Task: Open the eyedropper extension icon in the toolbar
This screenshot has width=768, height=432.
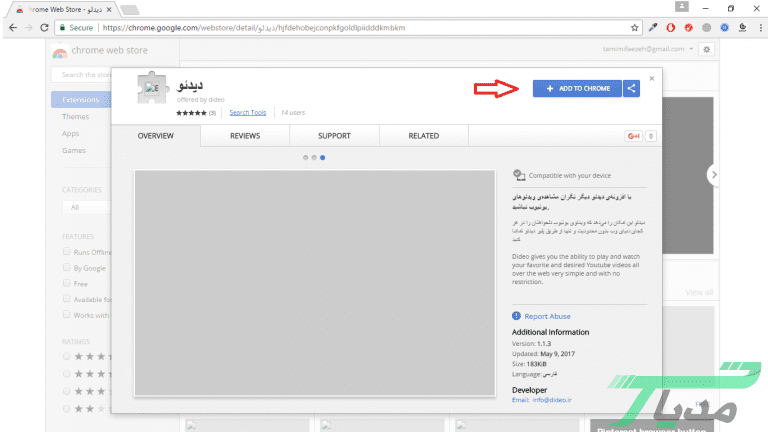Action: pos(652,28)
